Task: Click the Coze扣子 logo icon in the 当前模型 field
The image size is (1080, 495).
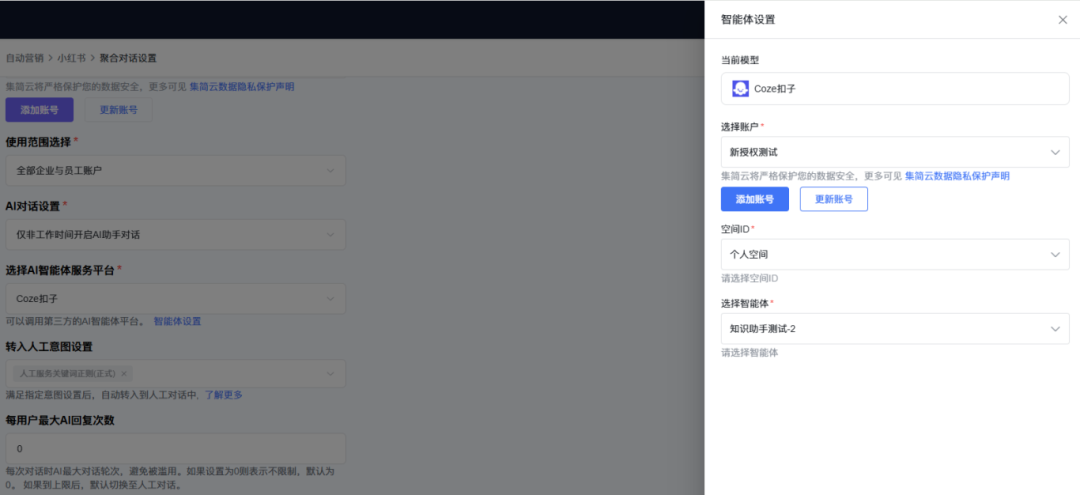Action: point(740,89)
